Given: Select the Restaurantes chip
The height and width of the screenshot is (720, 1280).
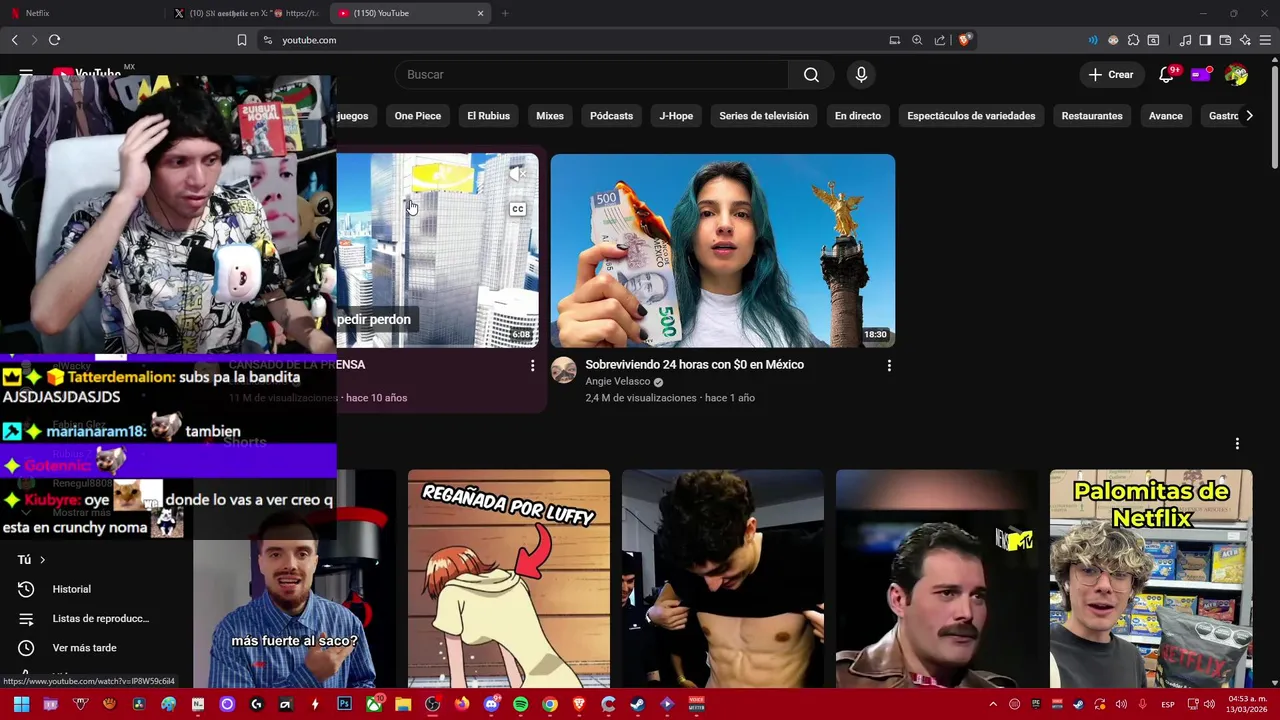Looking at the screenshot, I should pos(1092,116).
